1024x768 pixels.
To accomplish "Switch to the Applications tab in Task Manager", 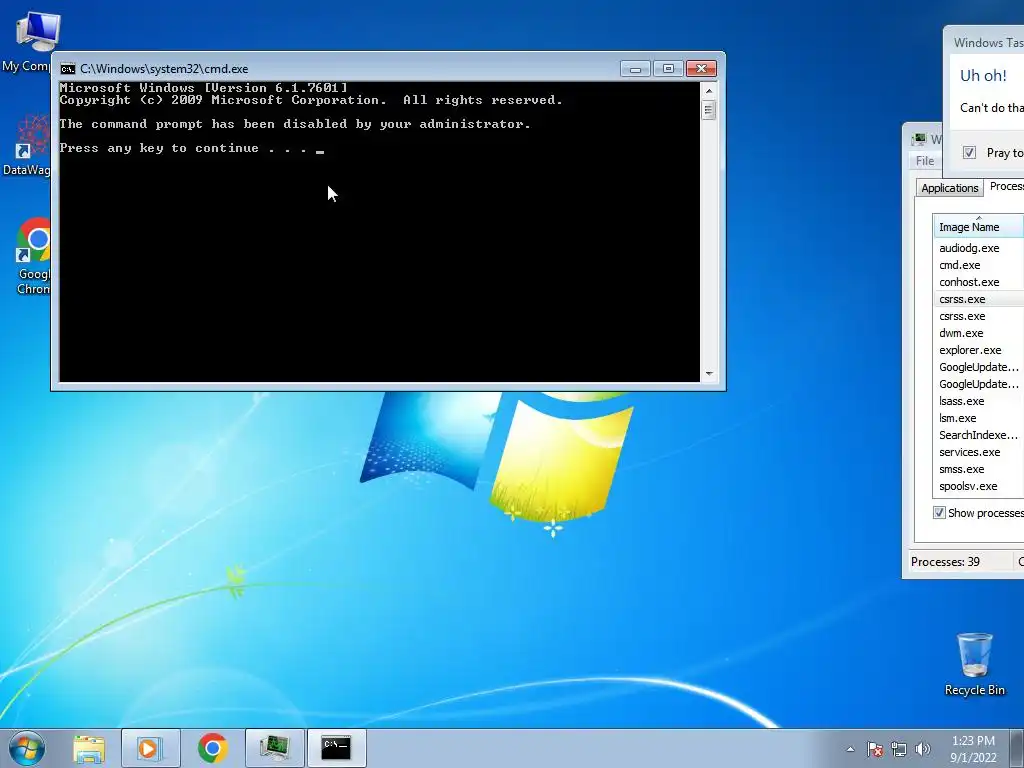I will pos(950,188).
